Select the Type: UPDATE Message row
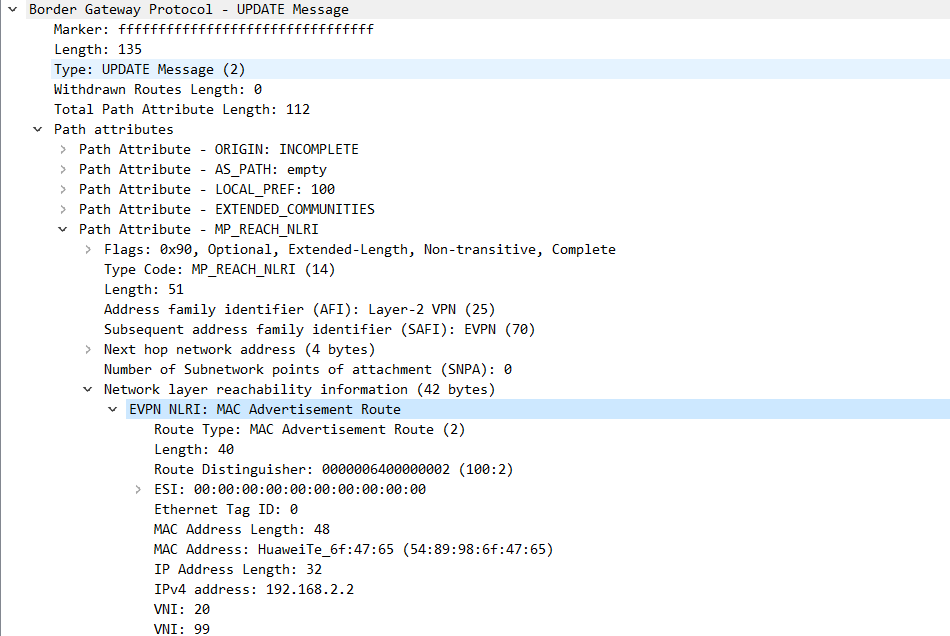 150,69
